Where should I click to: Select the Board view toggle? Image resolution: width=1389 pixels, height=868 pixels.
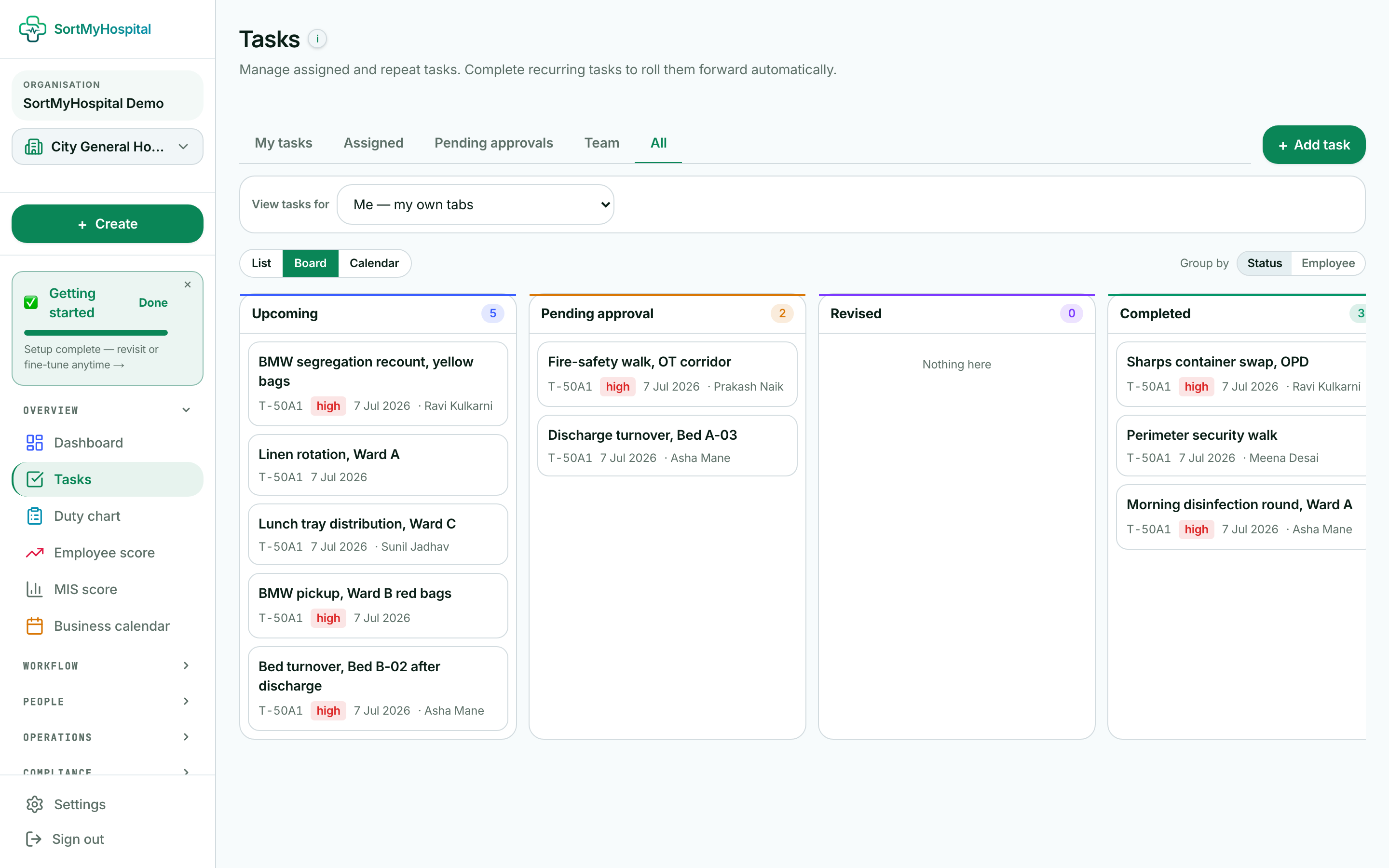coord(310,263)
